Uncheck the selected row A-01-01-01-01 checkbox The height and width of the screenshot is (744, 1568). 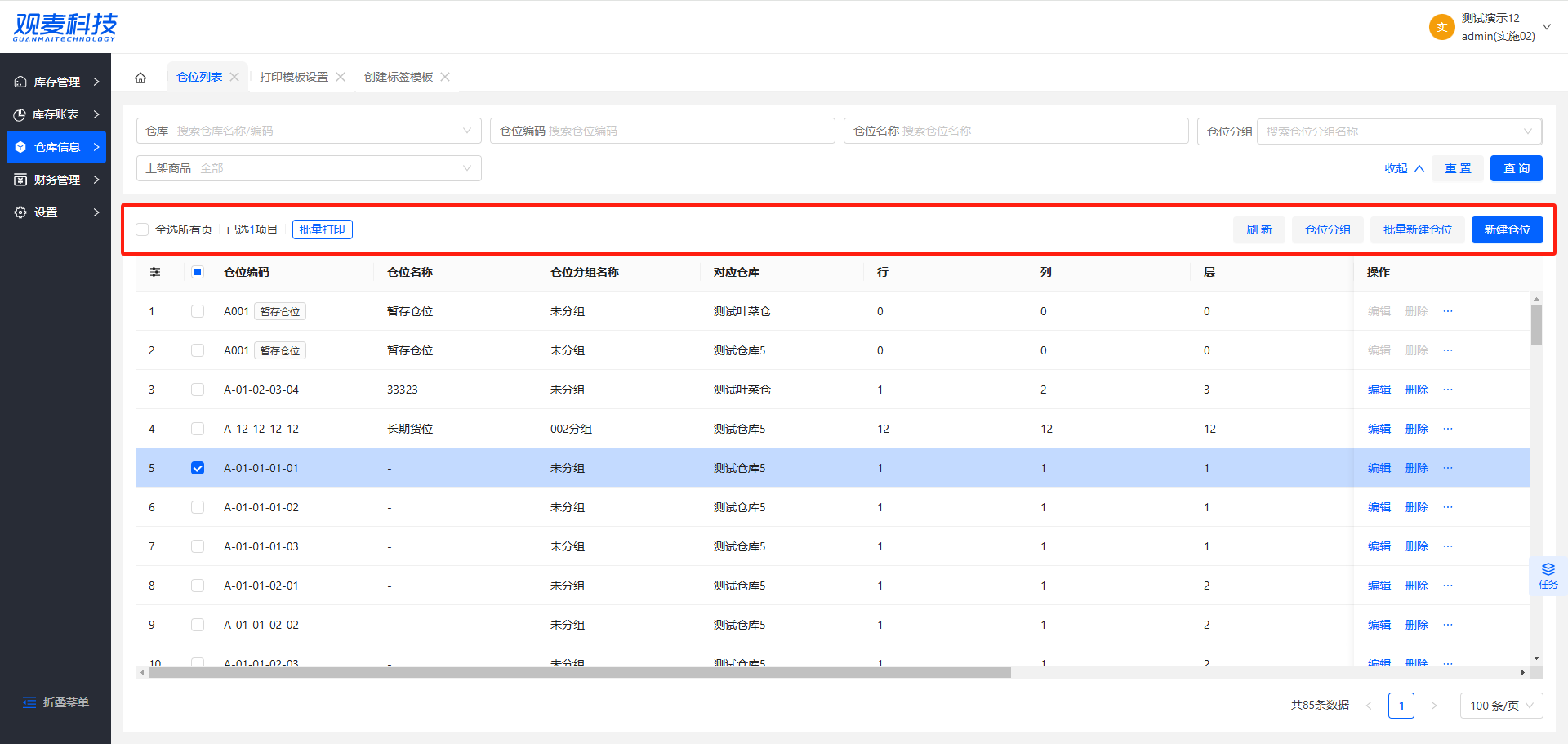coord(198,468)
